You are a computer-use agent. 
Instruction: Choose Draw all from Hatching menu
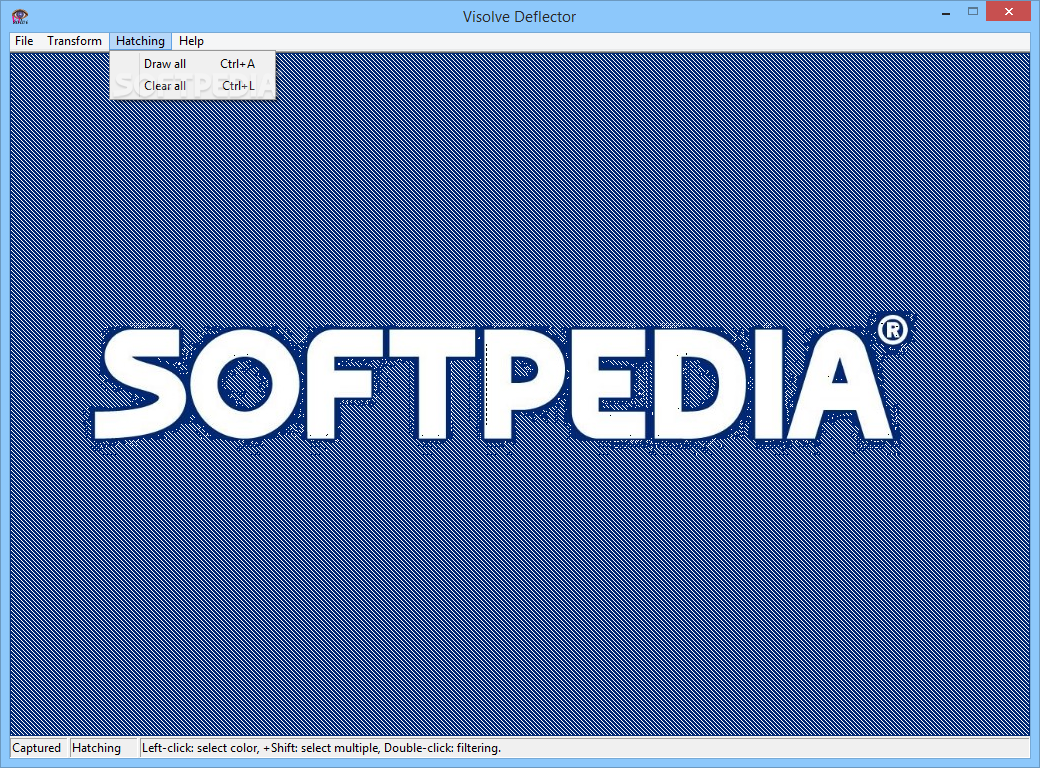[192, 64]
